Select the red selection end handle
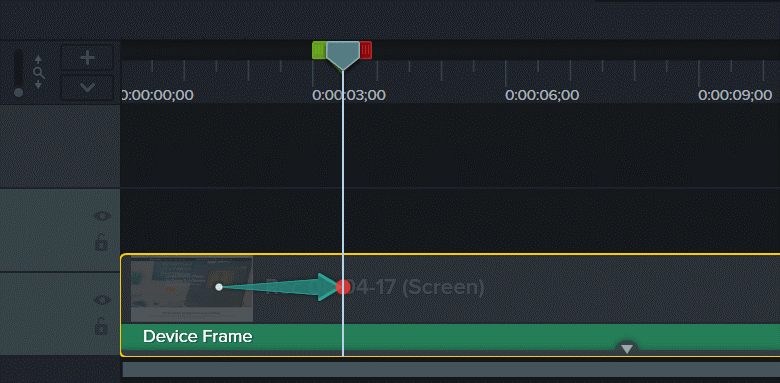Screen dimensions: 780x383 [366, 50]
